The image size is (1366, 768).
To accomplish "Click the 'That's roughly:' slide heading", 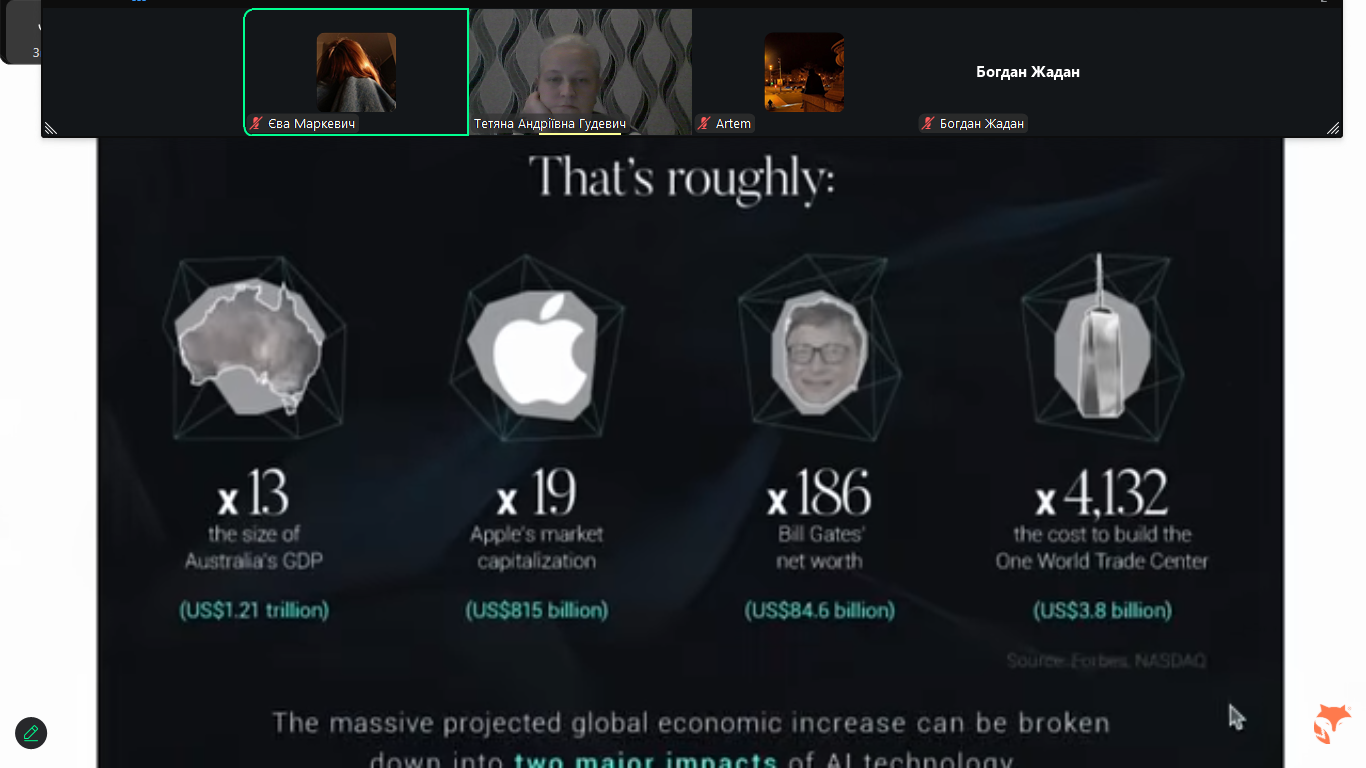I will pos(681,178).
